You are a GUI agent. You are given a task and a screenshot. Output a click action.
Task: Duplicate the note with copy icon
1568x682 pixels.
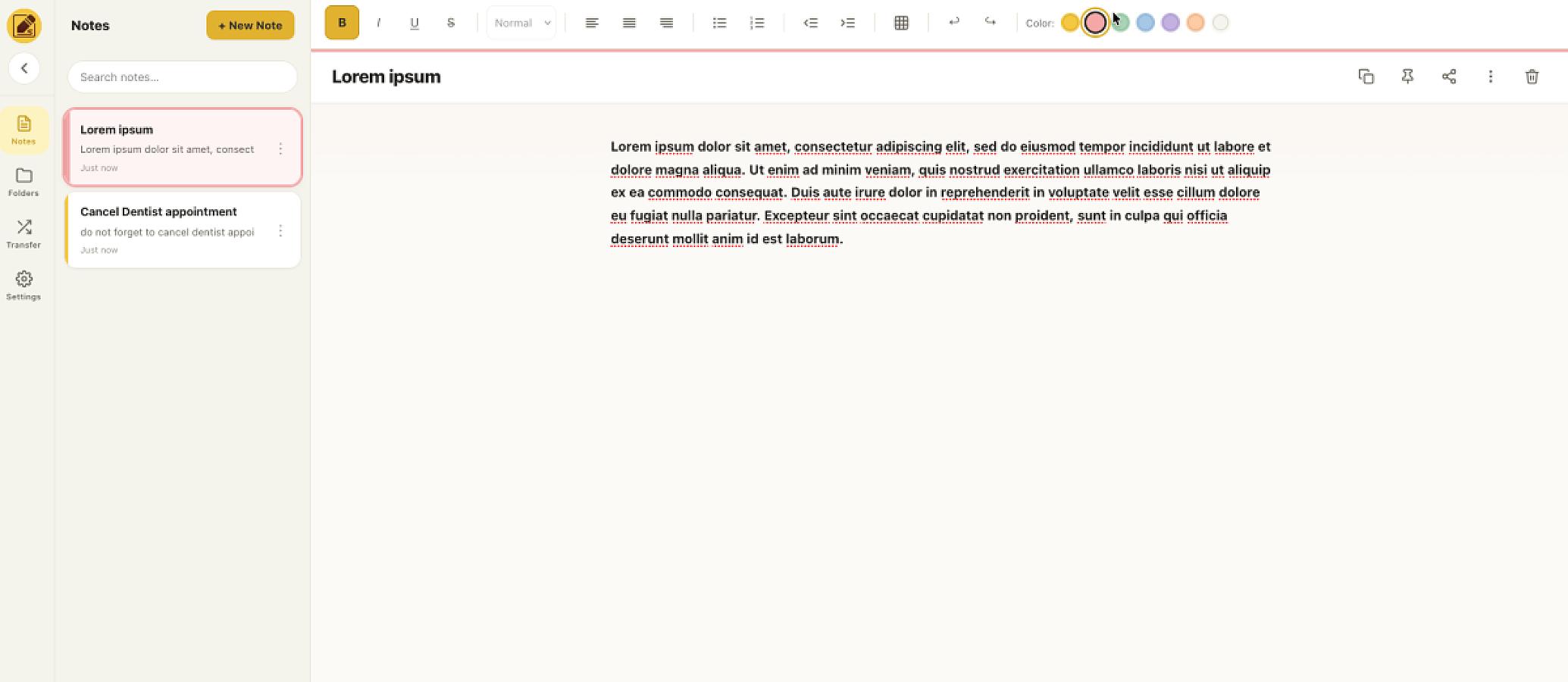click(1366, 77)
